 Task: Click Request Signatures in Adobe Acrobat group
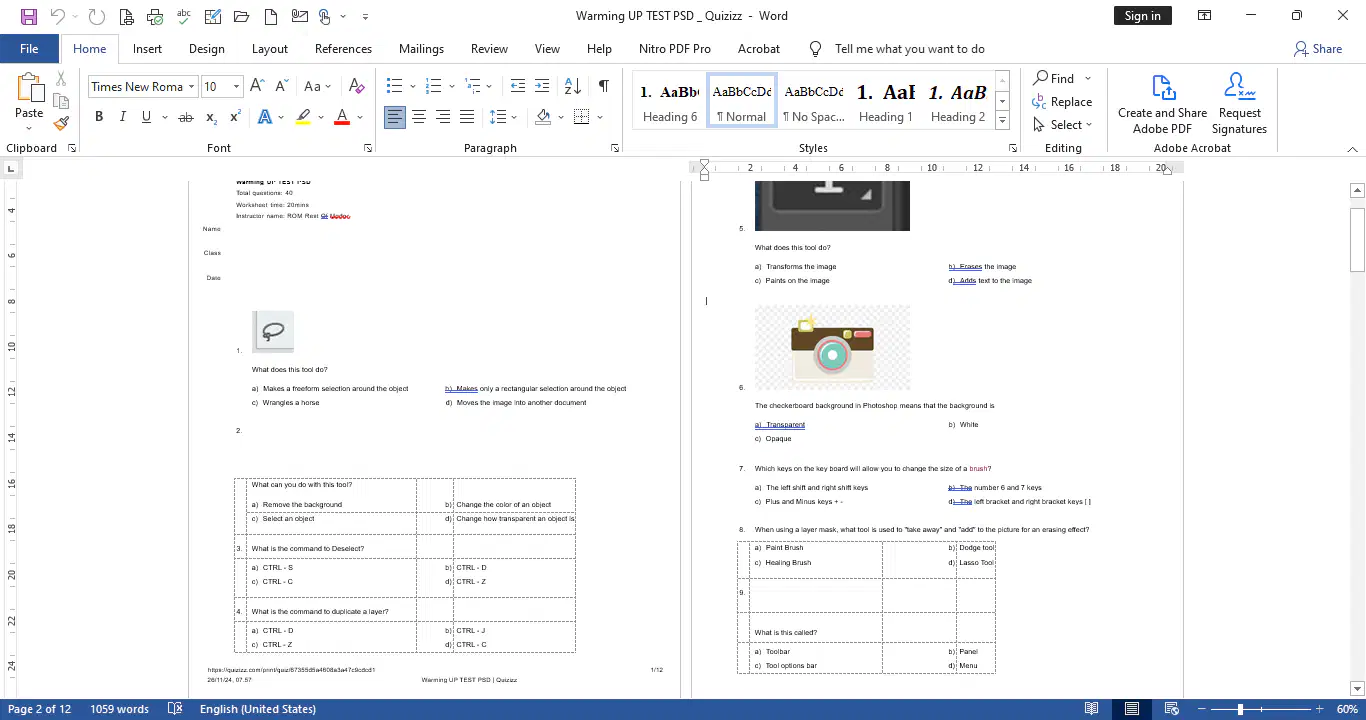coord(1239,103)
